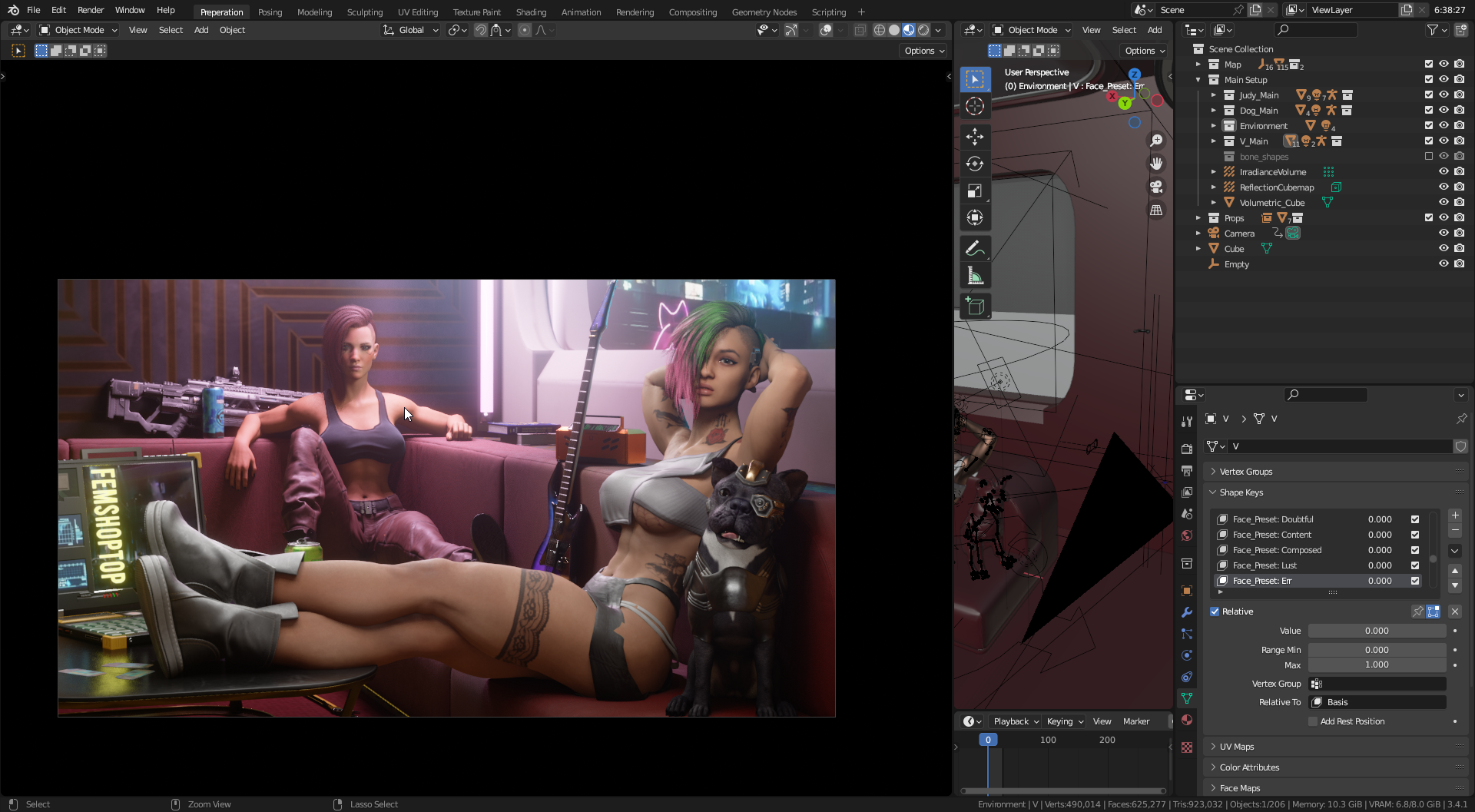This screenshot has width=1475, height=812.
Task: Select the combined Transform tool
Action: tap(975, 217)
